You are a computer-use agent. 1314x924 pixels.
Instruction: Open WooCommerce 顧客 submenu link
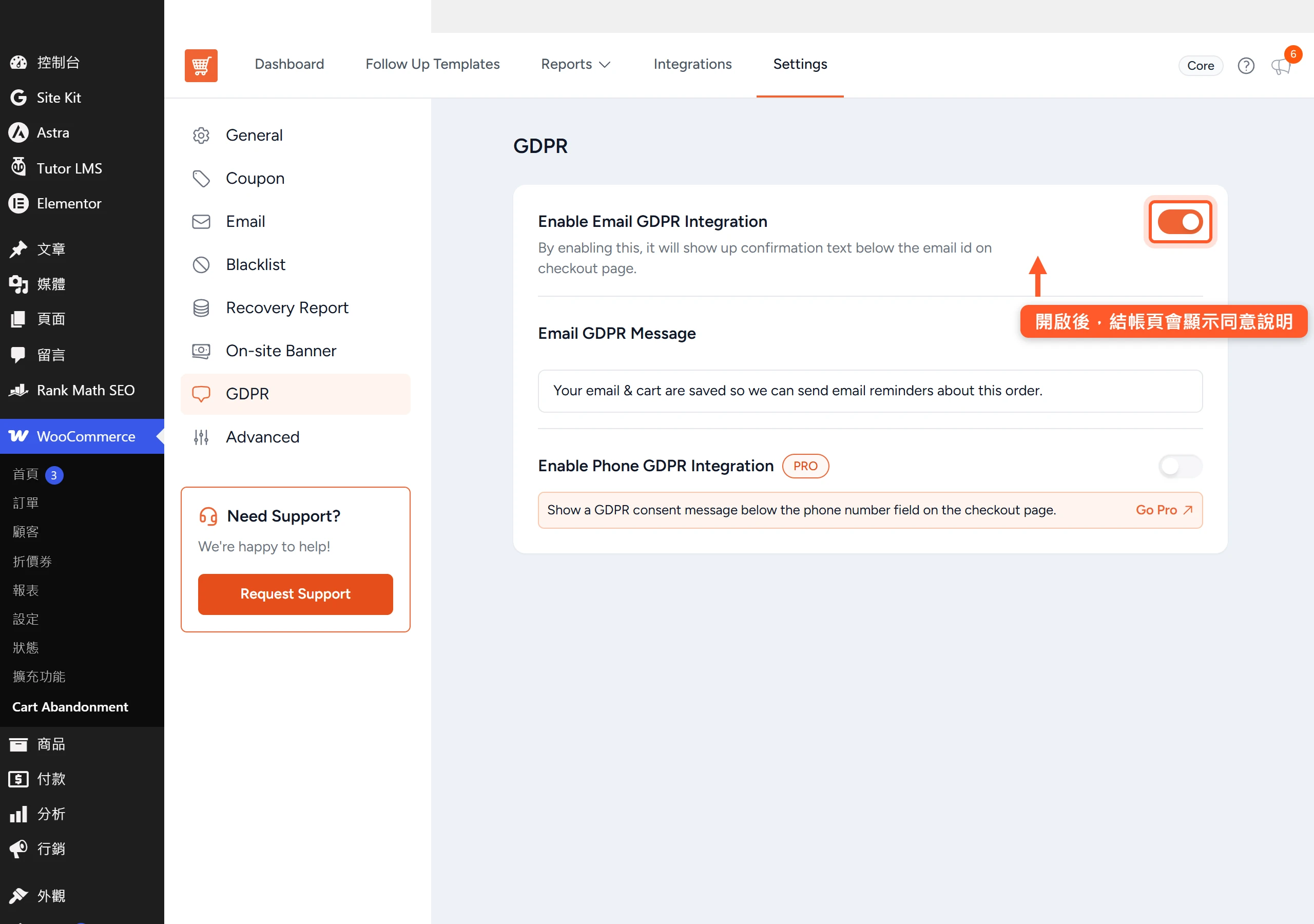(x=26, y=532)
